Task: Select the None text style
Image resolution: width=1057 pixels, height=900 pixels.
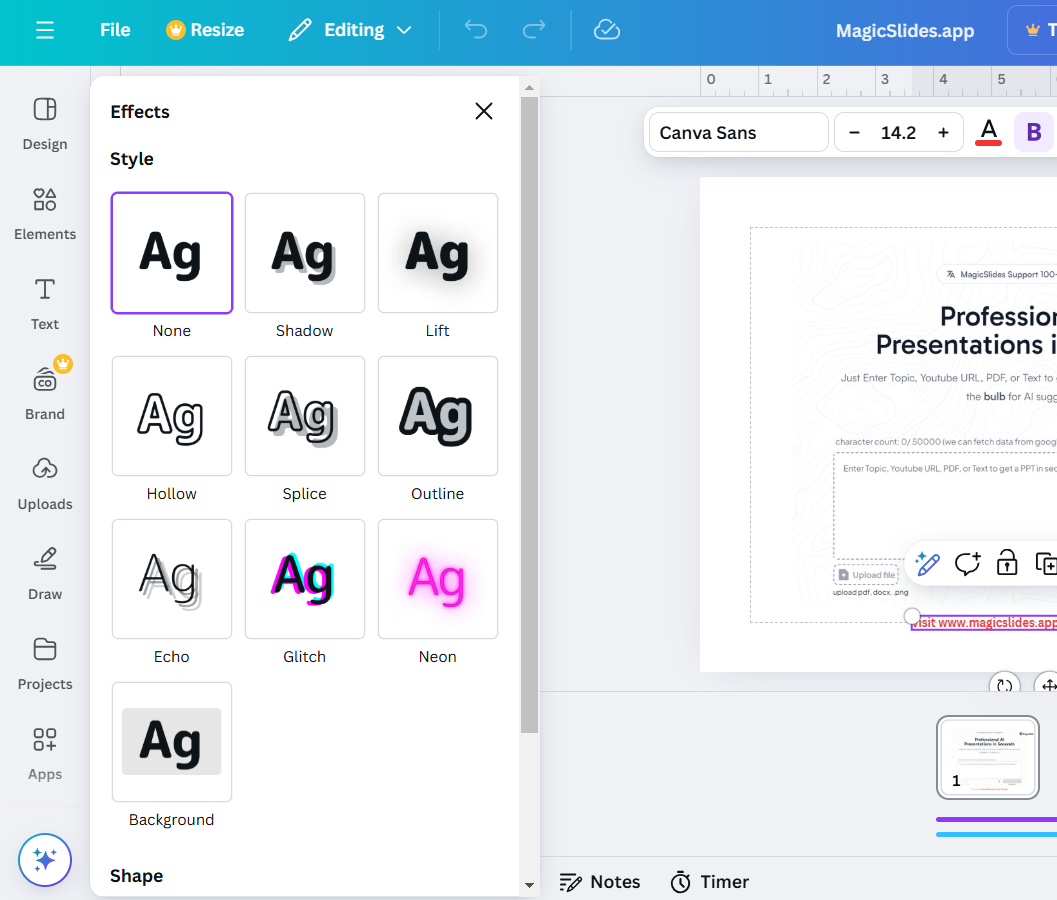Action: [x=172, y=253]
